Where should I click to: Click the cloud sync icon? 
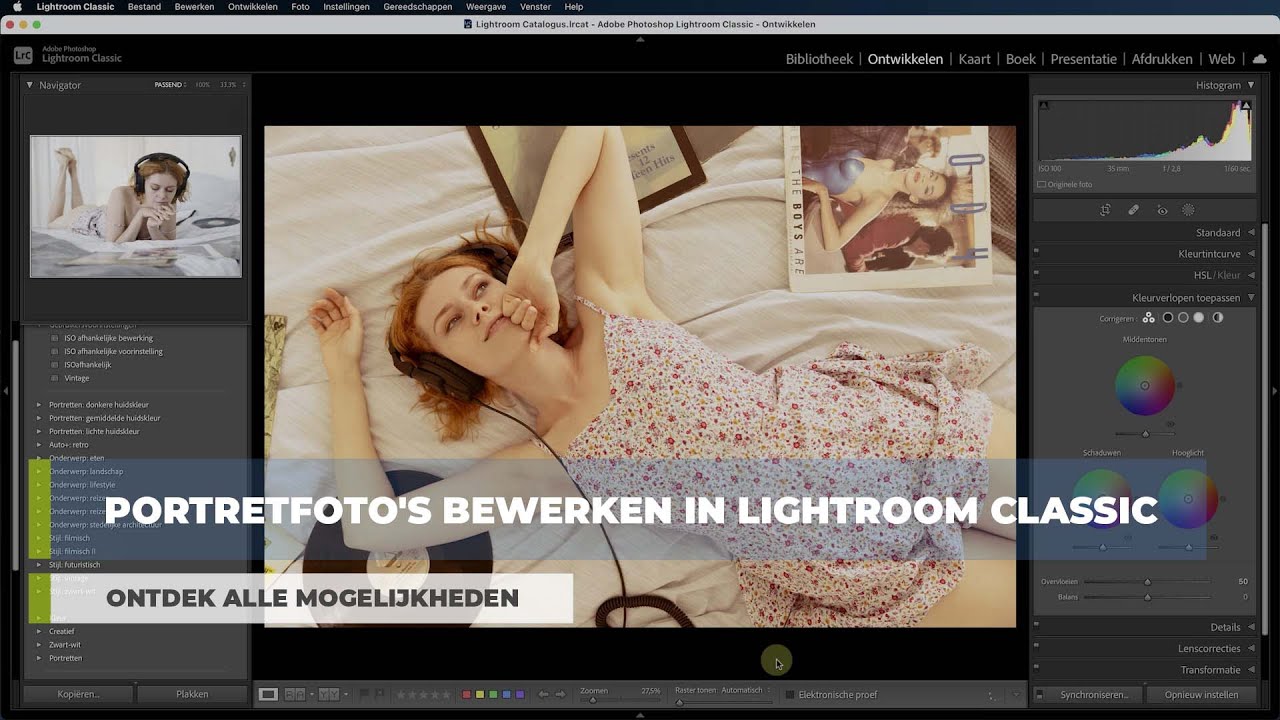point(1260,59)
